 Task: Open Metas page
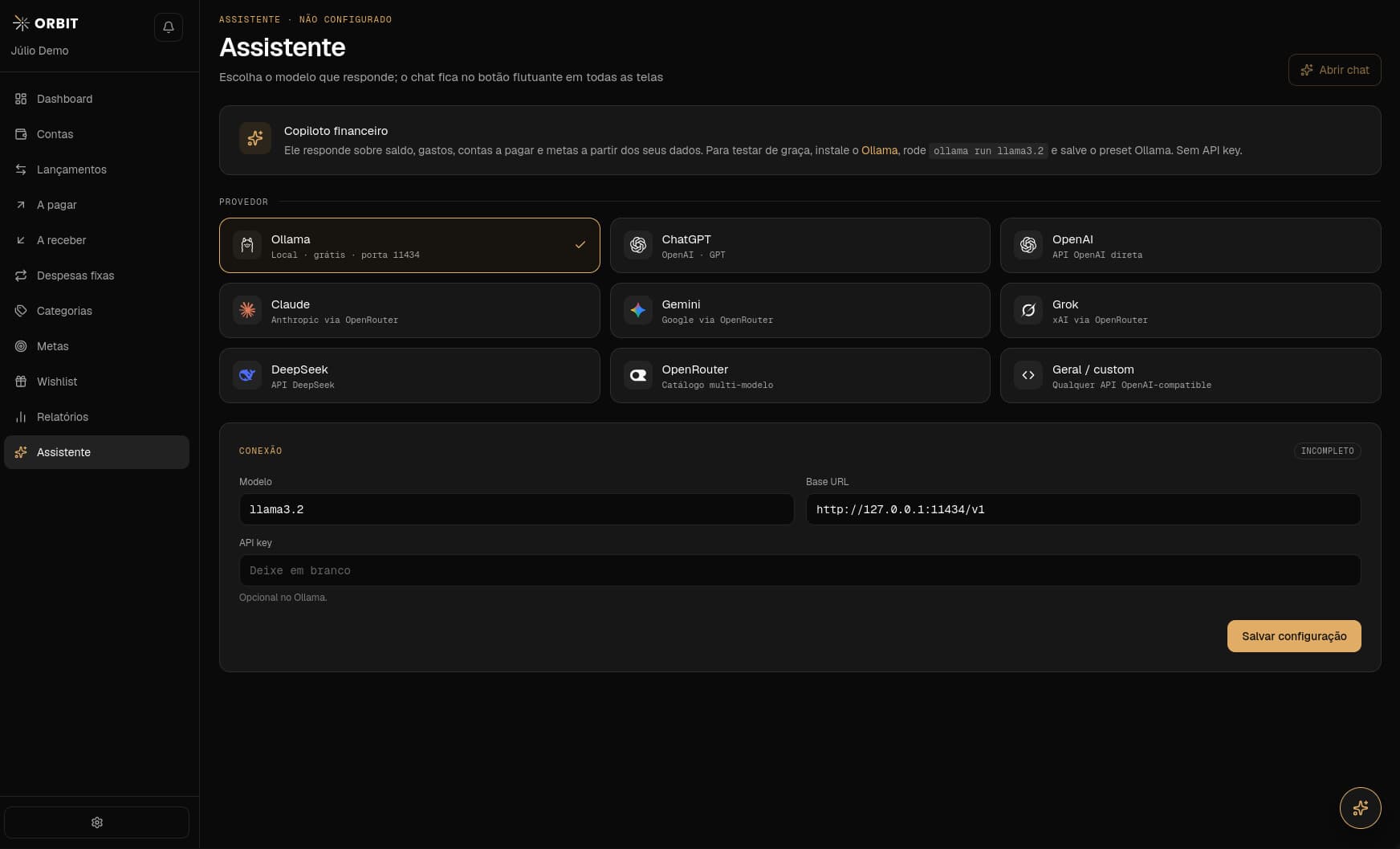click(x=97, y=346)
